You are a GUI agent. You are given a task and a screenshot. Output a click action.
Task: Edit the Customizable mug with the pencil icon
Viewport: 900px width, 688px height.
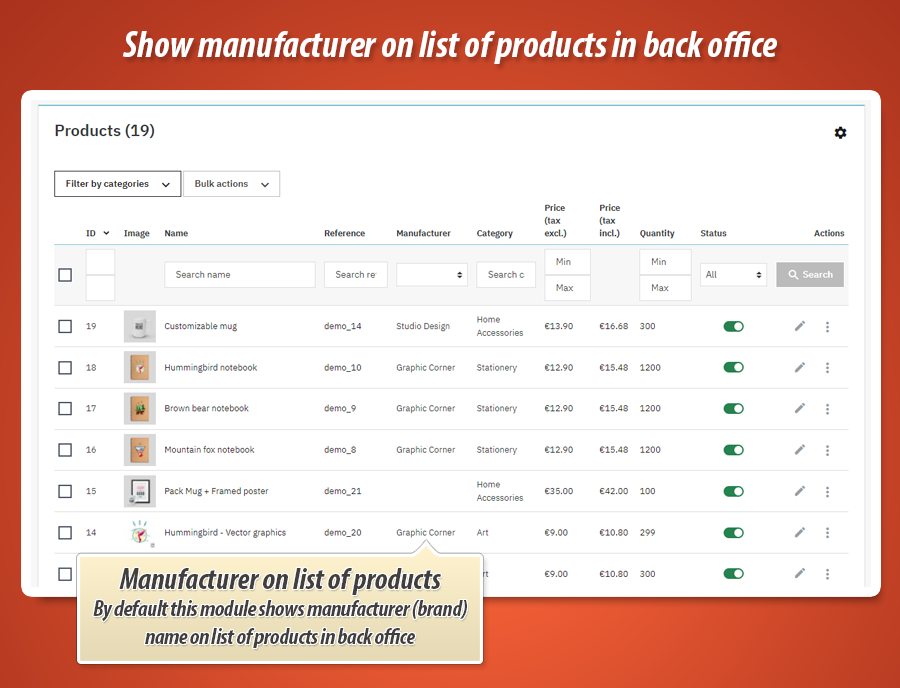(x=799, y=326)
